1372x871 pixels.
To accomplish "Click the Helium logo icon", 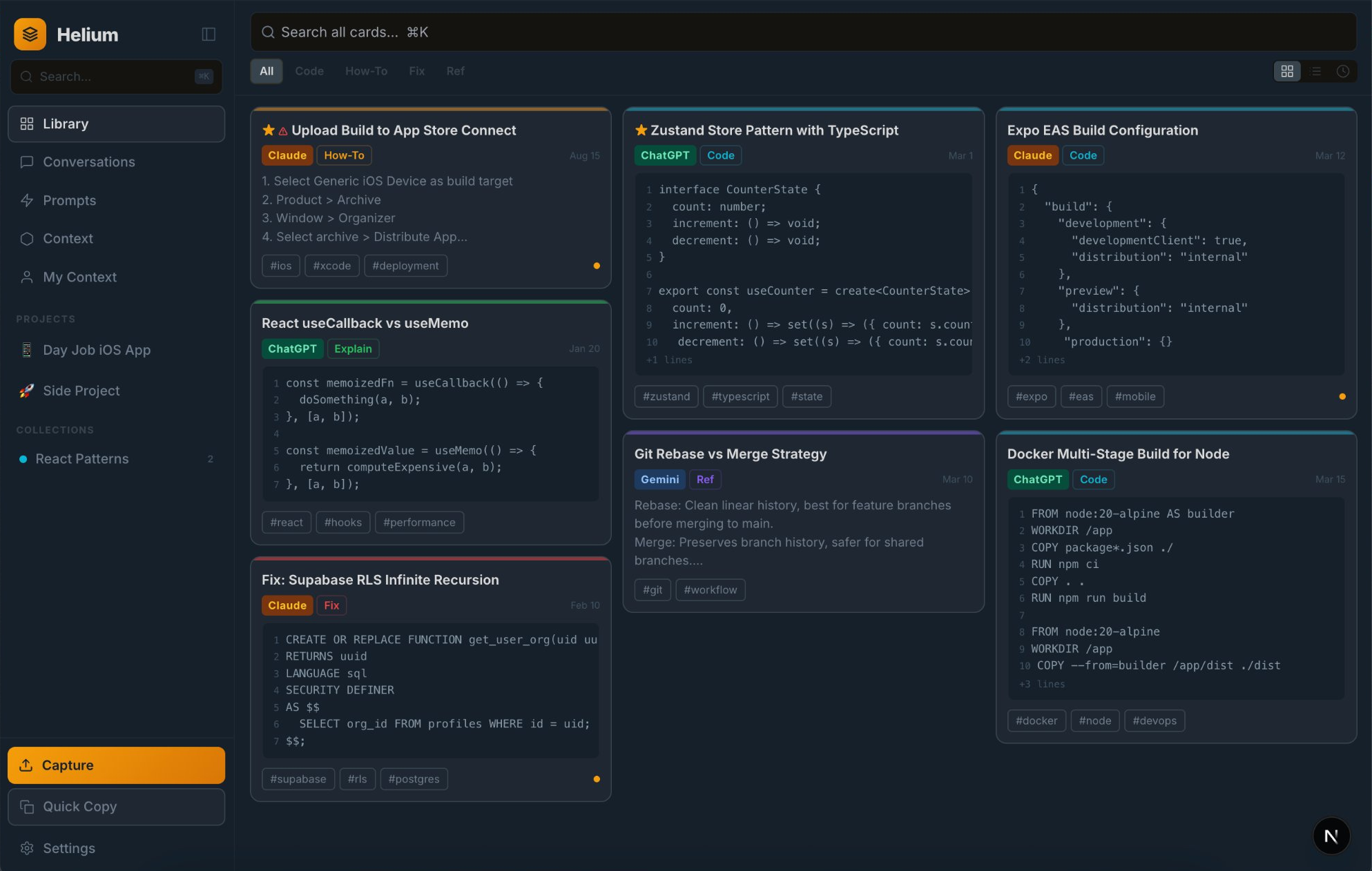I will pos(30,34).
